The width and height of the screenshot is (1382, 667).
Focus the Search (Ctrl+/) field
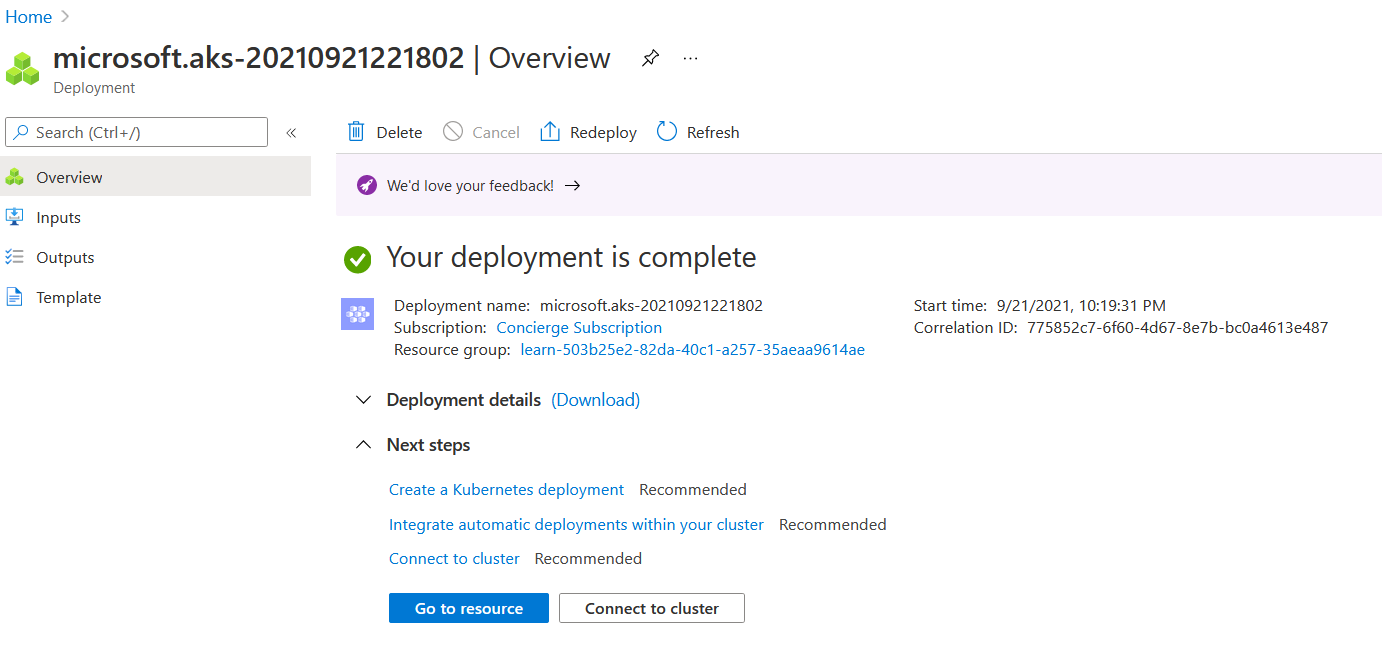point(137,132)
